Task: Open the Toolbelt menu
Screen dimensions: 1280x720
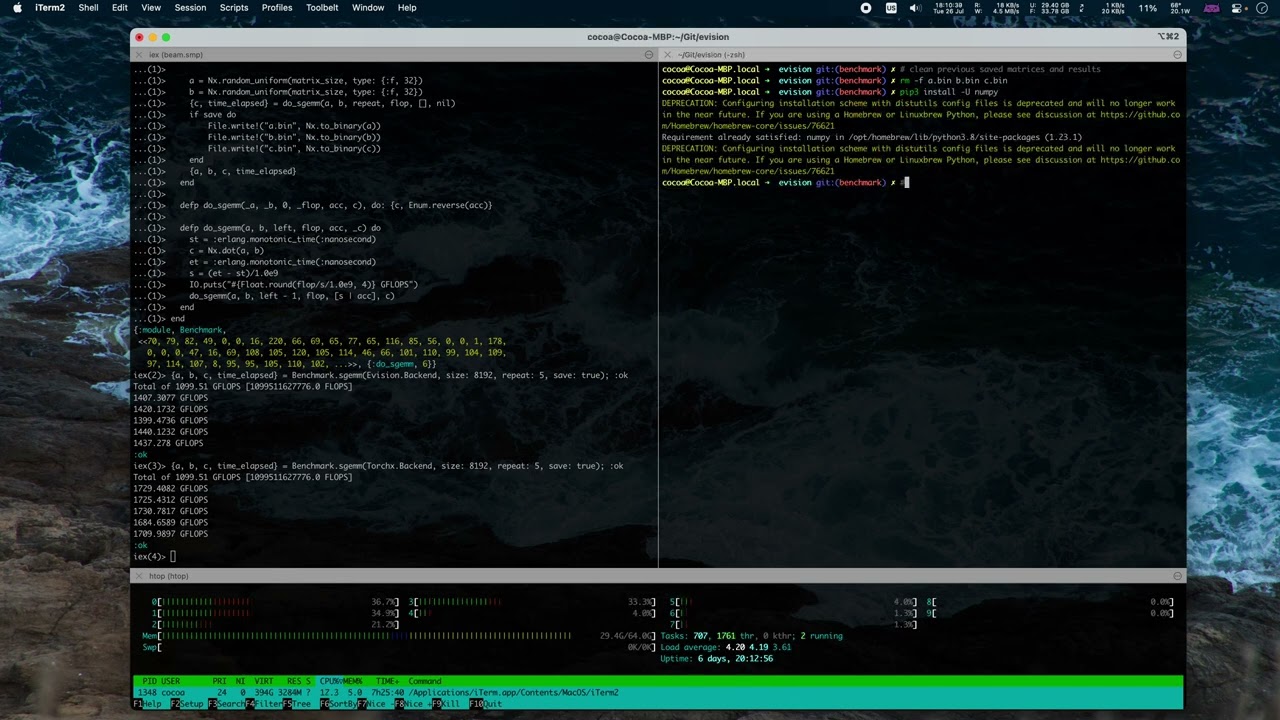Action: pyautogui.click(x=322, y=7)
